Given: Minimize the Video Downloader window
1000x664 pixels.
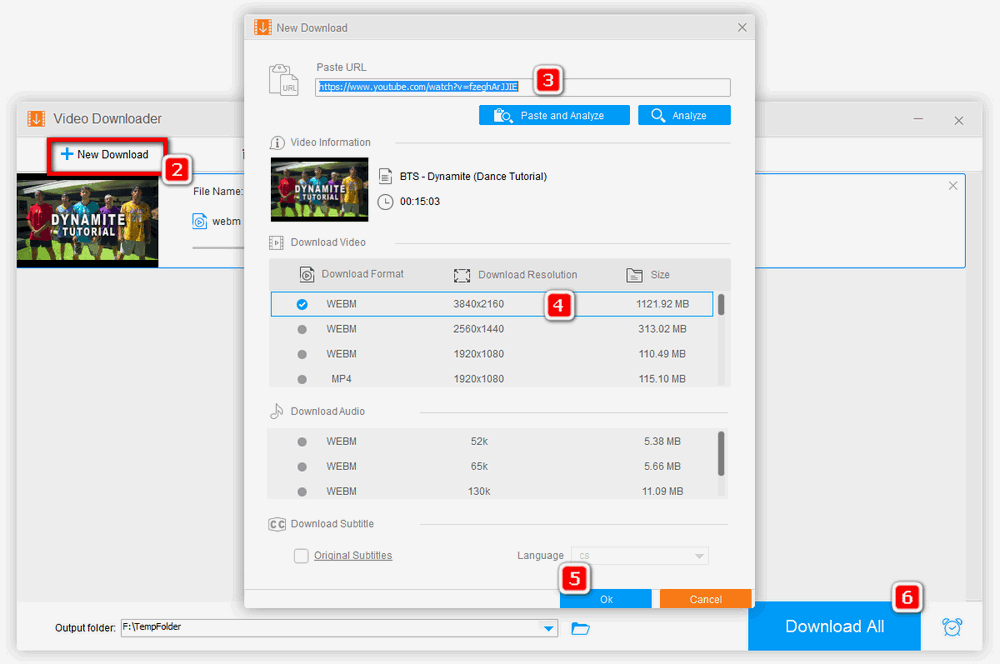Looking at the screenshot, I should [x=918, y=119].
